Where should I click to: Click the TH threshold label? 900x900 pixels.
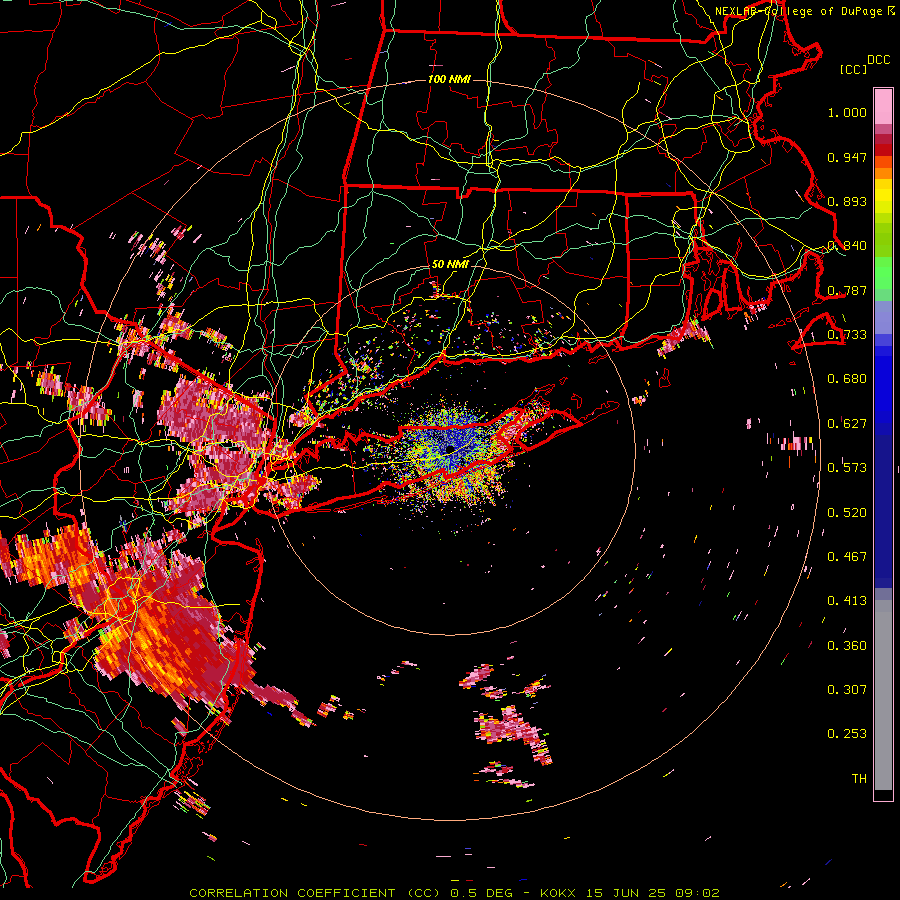point(859,779)
